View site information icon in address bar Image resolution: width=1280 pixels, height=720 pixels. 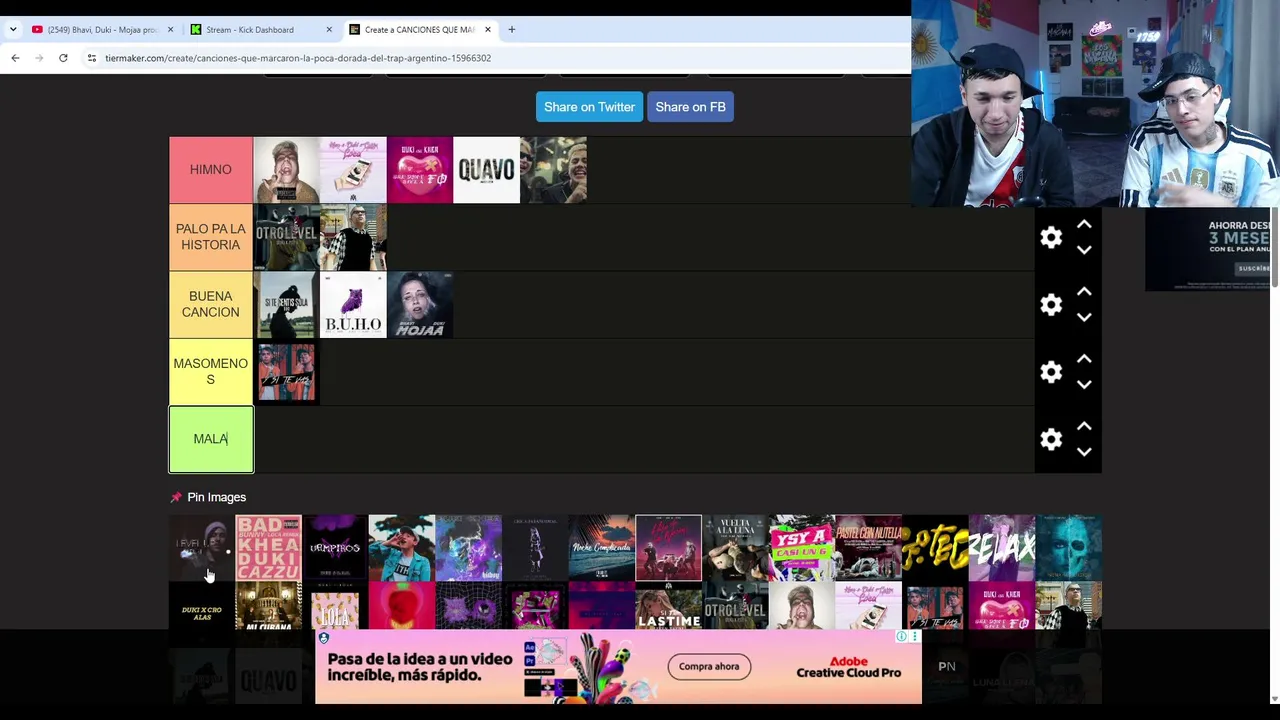92,58
